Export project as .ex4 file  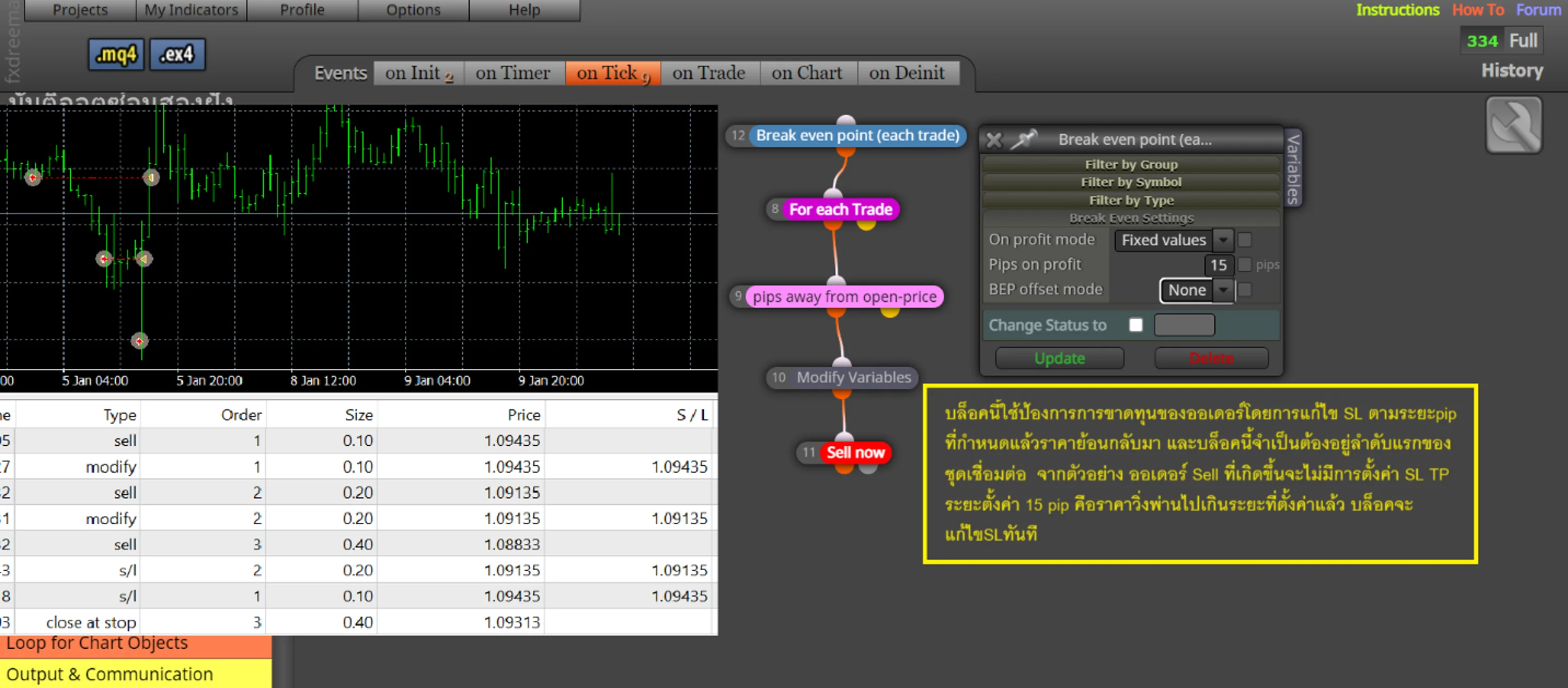point(177,55)
